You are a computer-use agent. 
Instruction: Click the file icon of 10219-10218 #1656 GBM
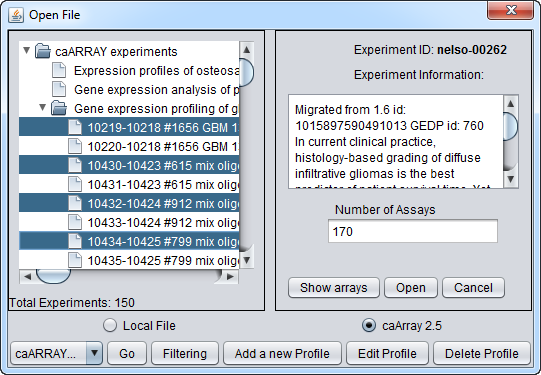[75, 127]
